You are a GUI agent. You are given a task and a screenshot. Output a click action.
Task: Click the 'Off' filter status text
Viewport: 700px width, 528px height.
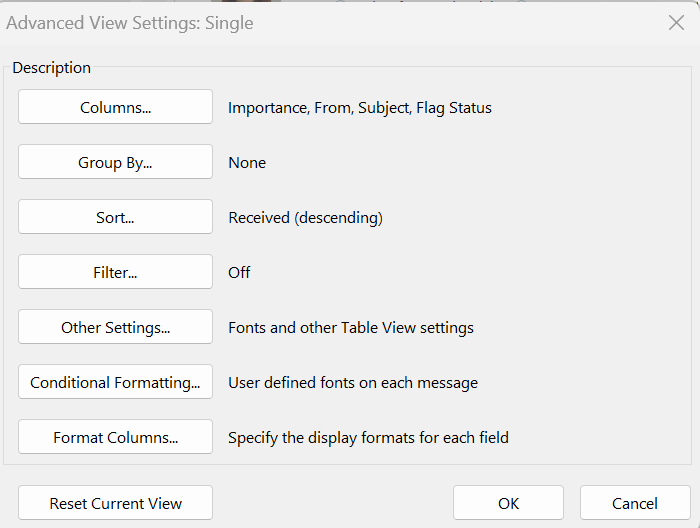[239, 272]
